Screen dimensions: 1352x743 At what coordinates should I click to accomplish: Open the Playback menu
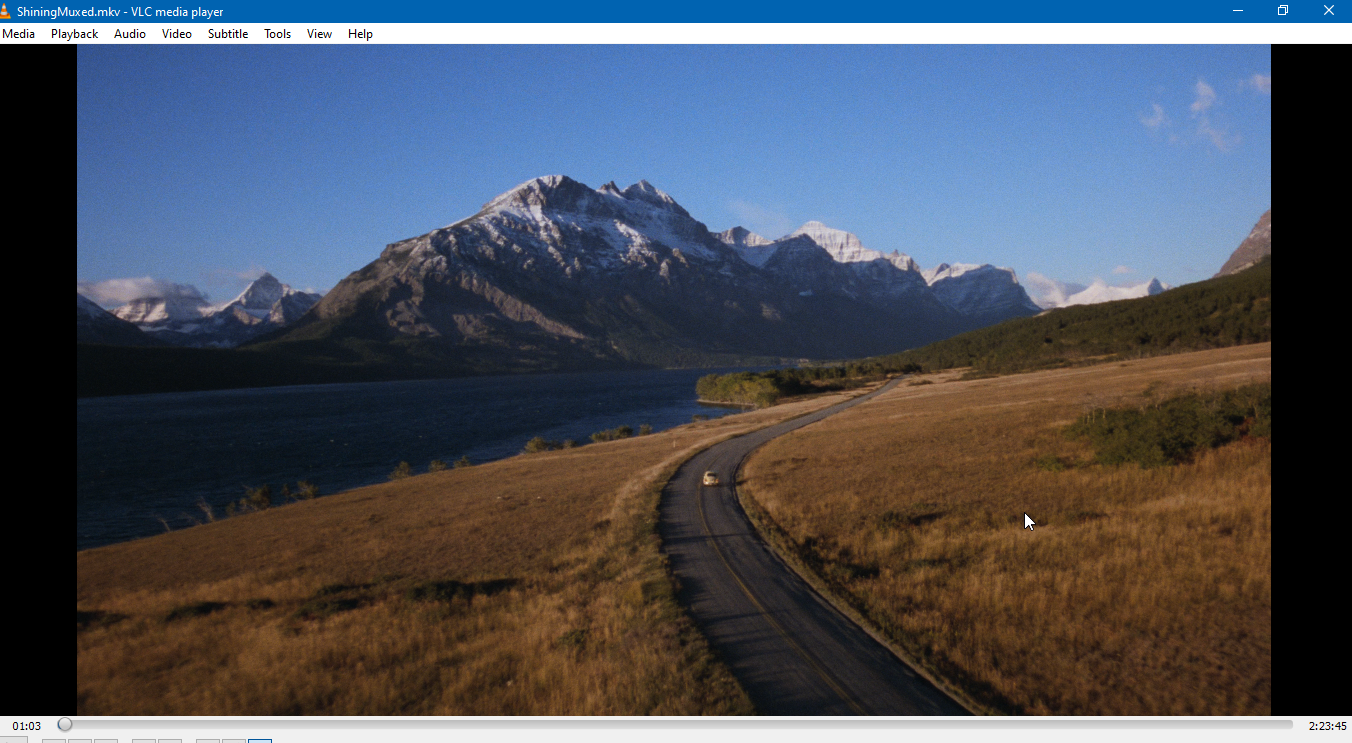click(74, 34)
